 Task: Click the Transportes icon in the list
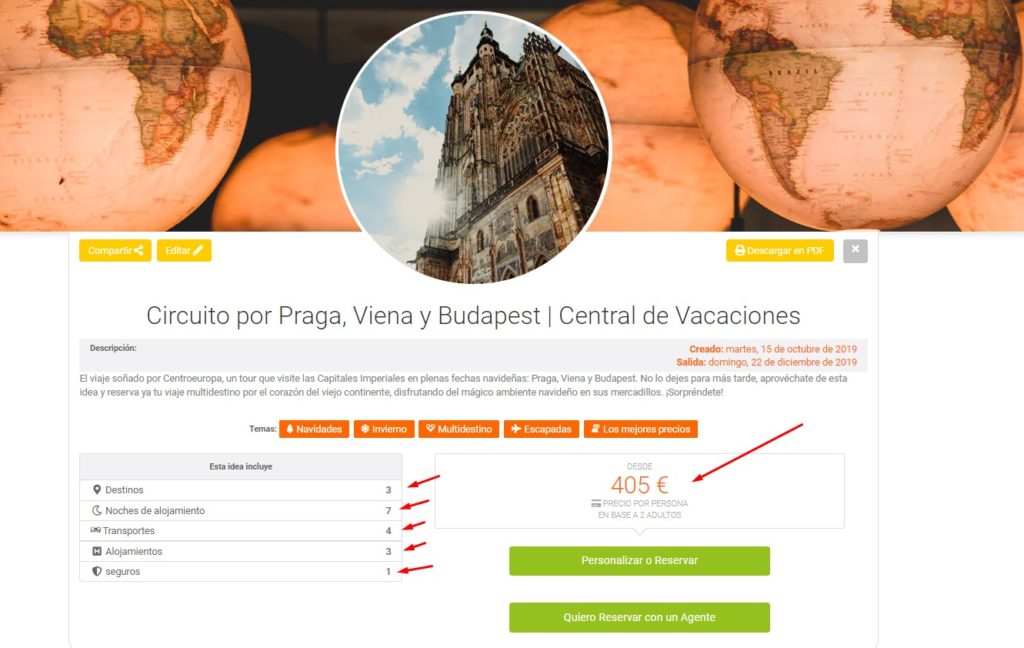95,530
